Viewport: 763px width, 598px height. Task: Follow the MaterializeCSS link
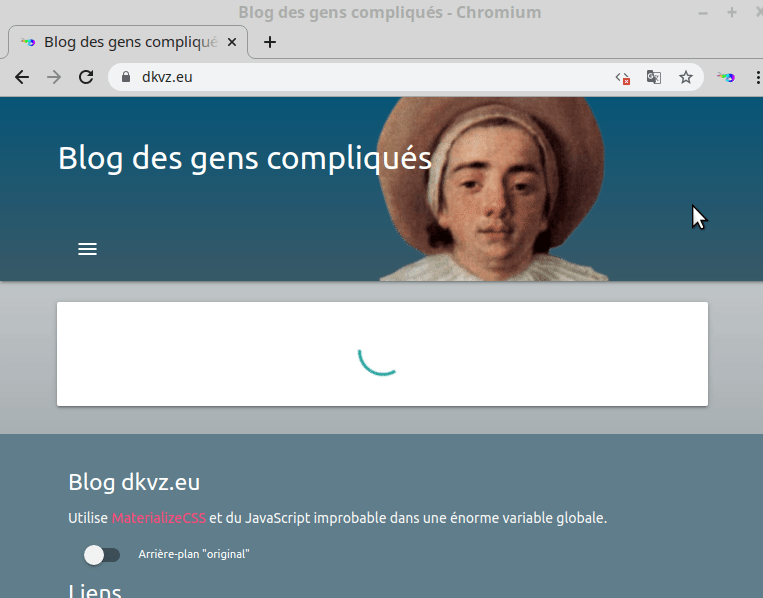[159, 518]
